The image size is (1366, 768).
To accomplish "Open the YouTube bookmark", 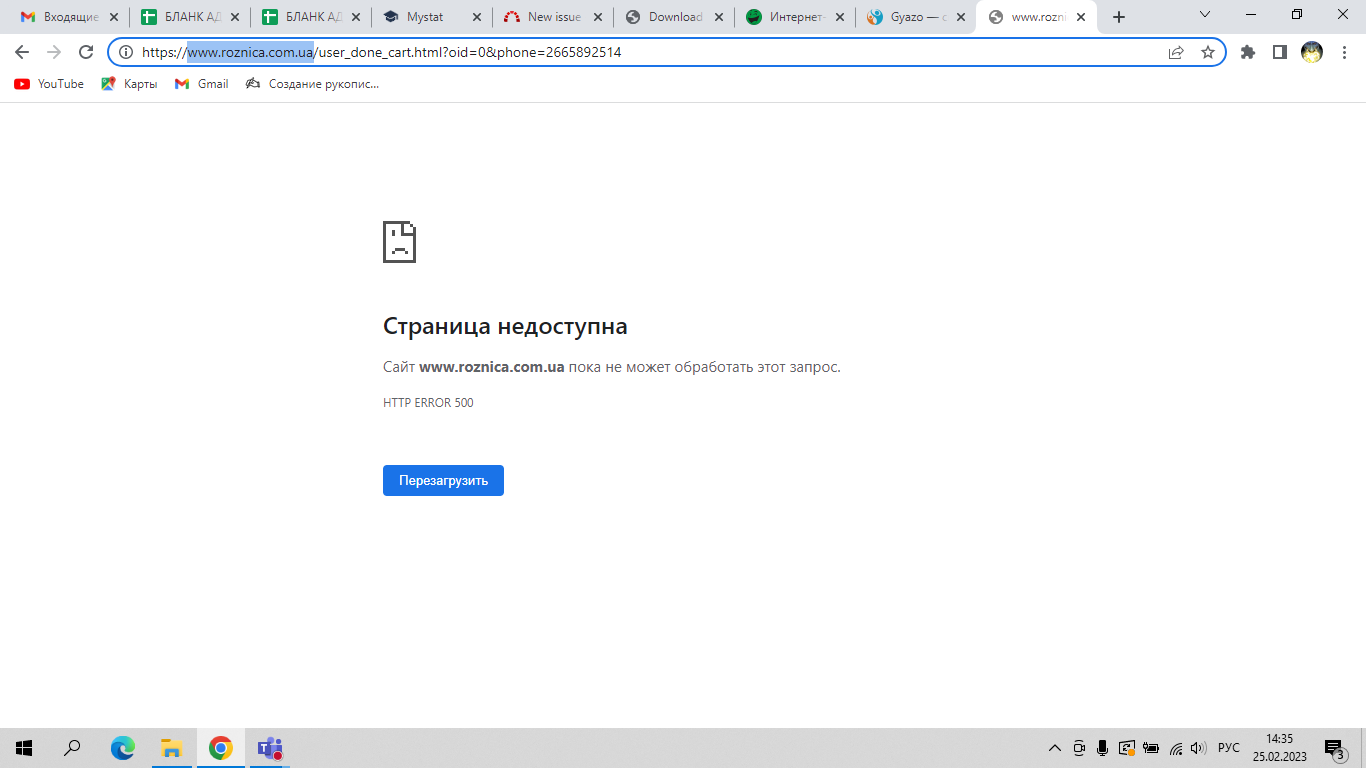I will [x=49, y=84].
